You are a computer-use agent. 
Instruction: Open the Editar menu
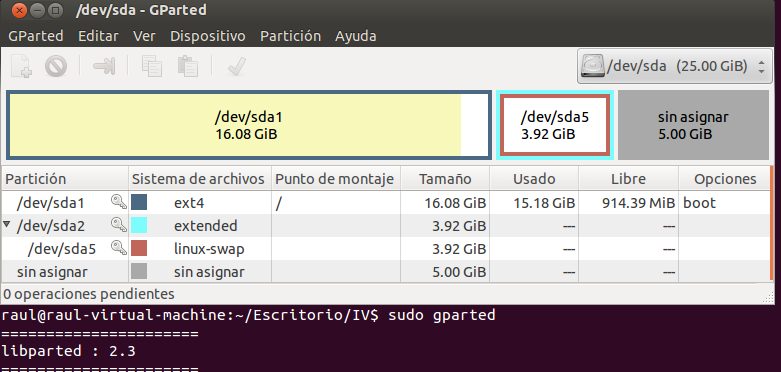pyautogui.click(x=98, y=36)
